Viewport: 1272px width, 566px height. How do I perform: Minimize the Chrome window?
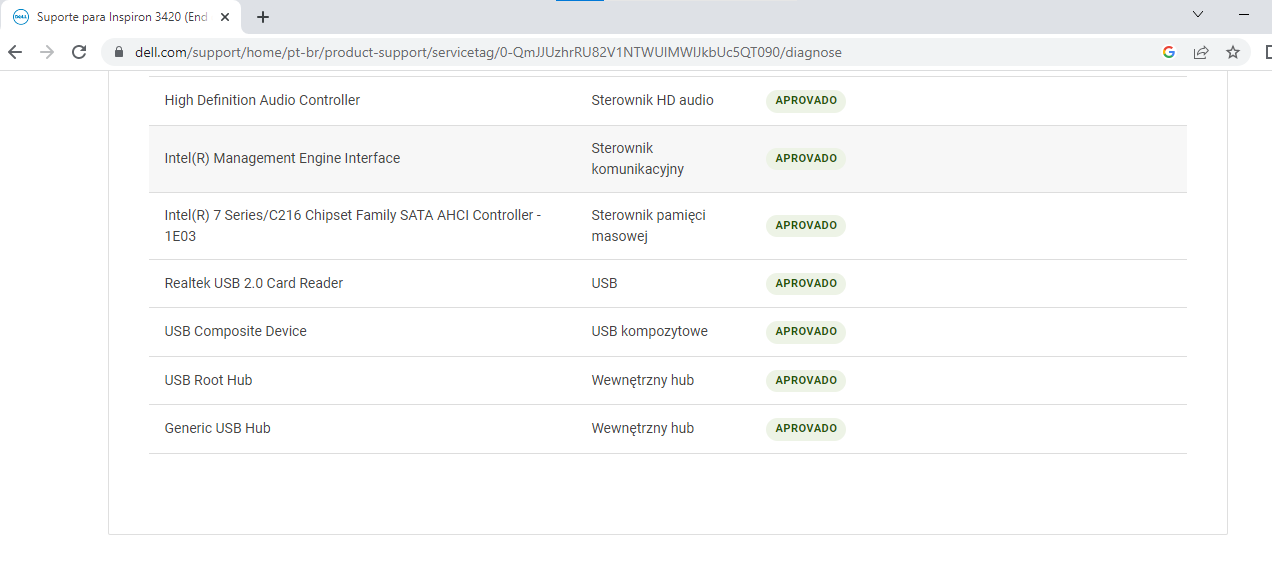tap(1245, 14)
